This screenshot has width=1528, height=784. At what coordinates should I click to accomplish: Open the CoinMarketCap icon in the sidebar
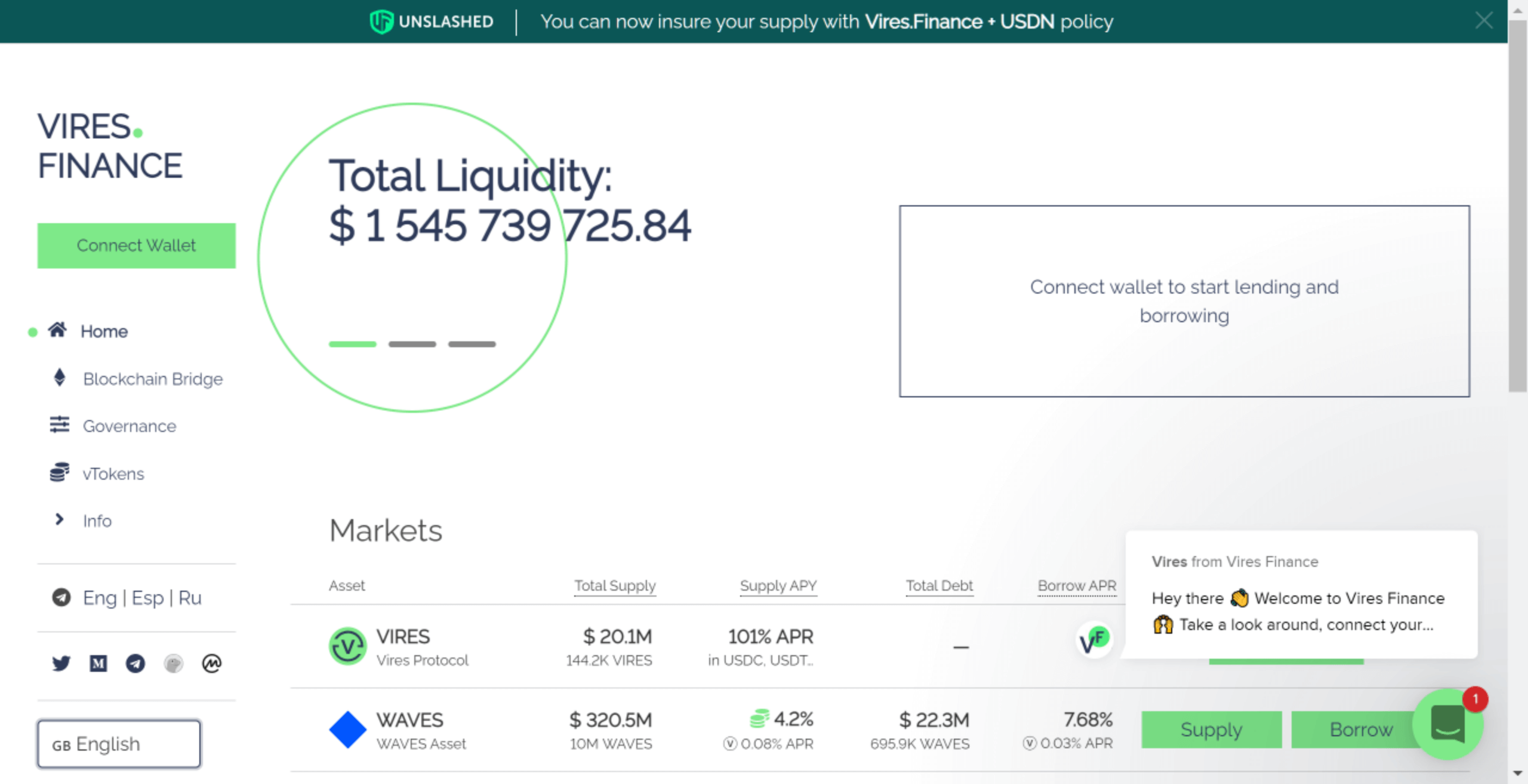click(210, 663)
